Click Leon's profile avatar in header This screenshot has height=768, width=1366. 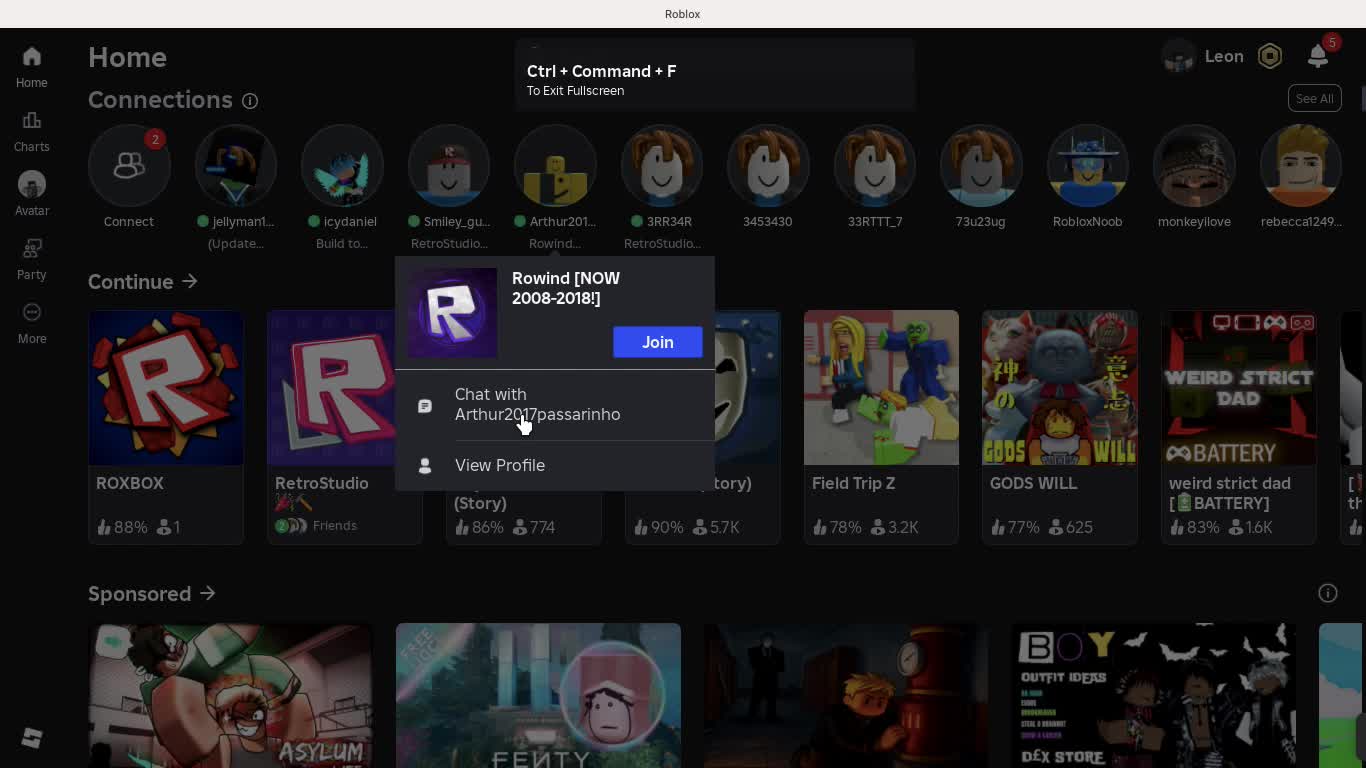click(1179, 56)
